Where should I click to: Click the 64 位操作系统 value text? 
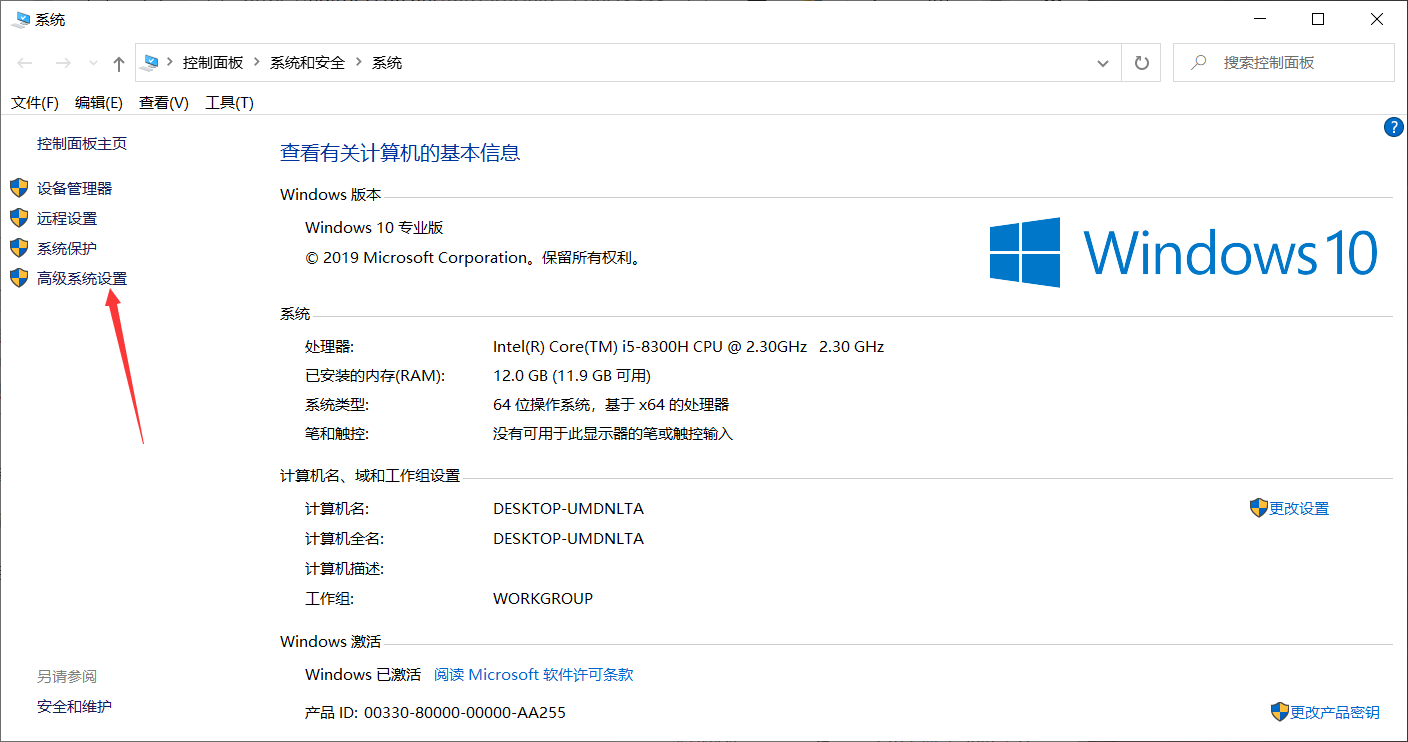click(611, 405)
